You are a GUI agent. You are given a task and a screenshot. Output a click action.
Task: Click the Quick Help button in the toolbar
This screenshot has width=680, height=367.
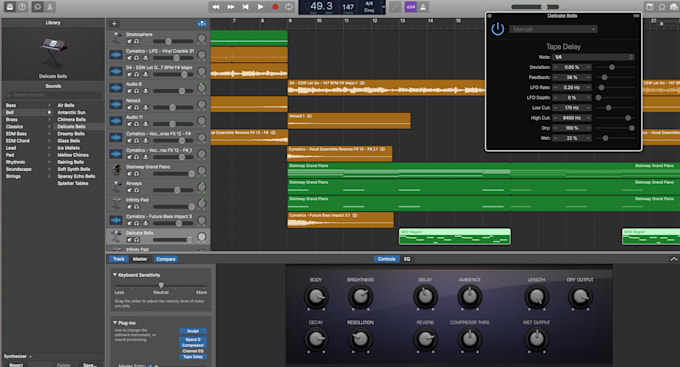point(22,7)
